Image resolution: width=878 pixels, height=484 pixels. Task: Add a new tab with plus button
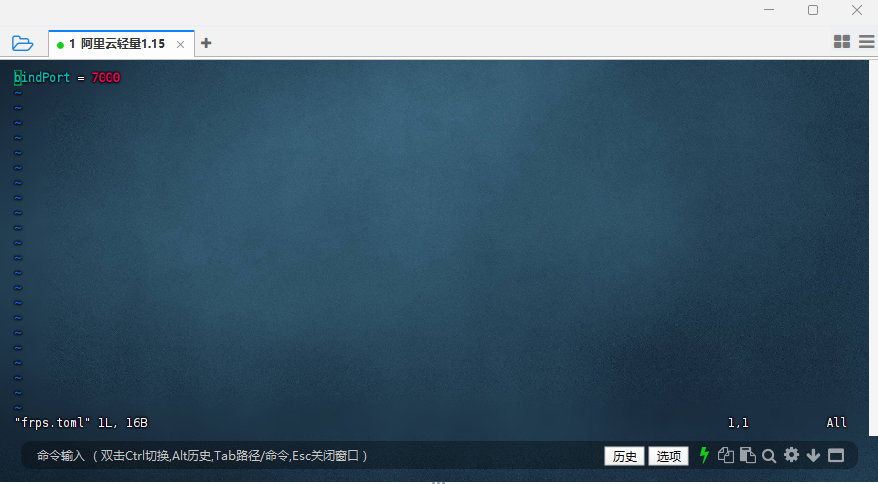(x=206, y=43)
